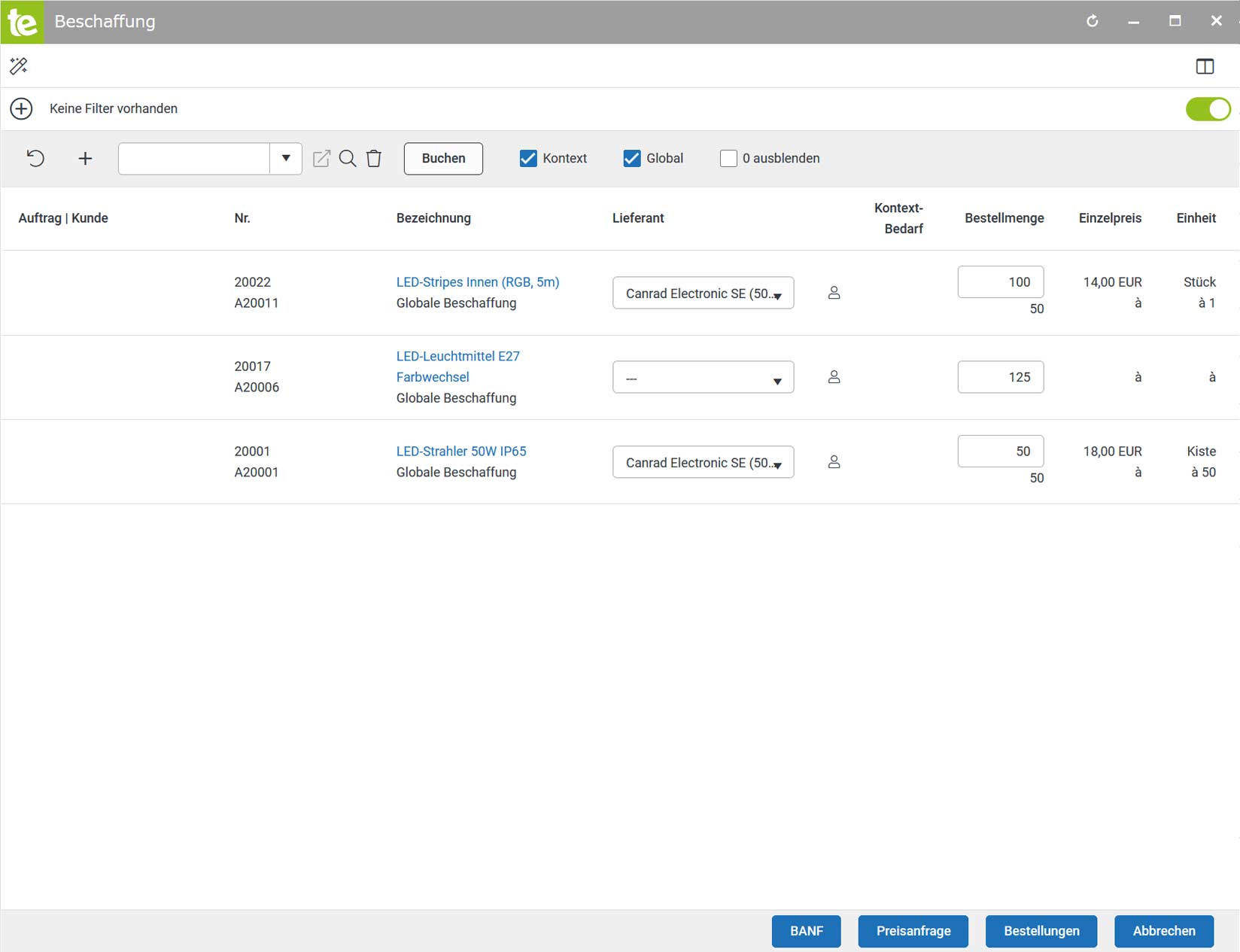Click the Buchen button

click(443, 158)
